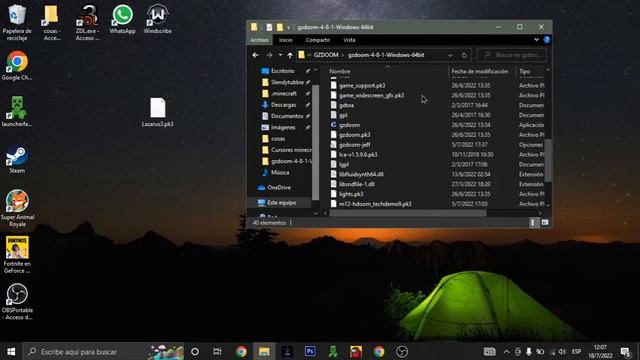
Task: Click the Buscar search box in Explorer
Action: click(x=512, y=55)
